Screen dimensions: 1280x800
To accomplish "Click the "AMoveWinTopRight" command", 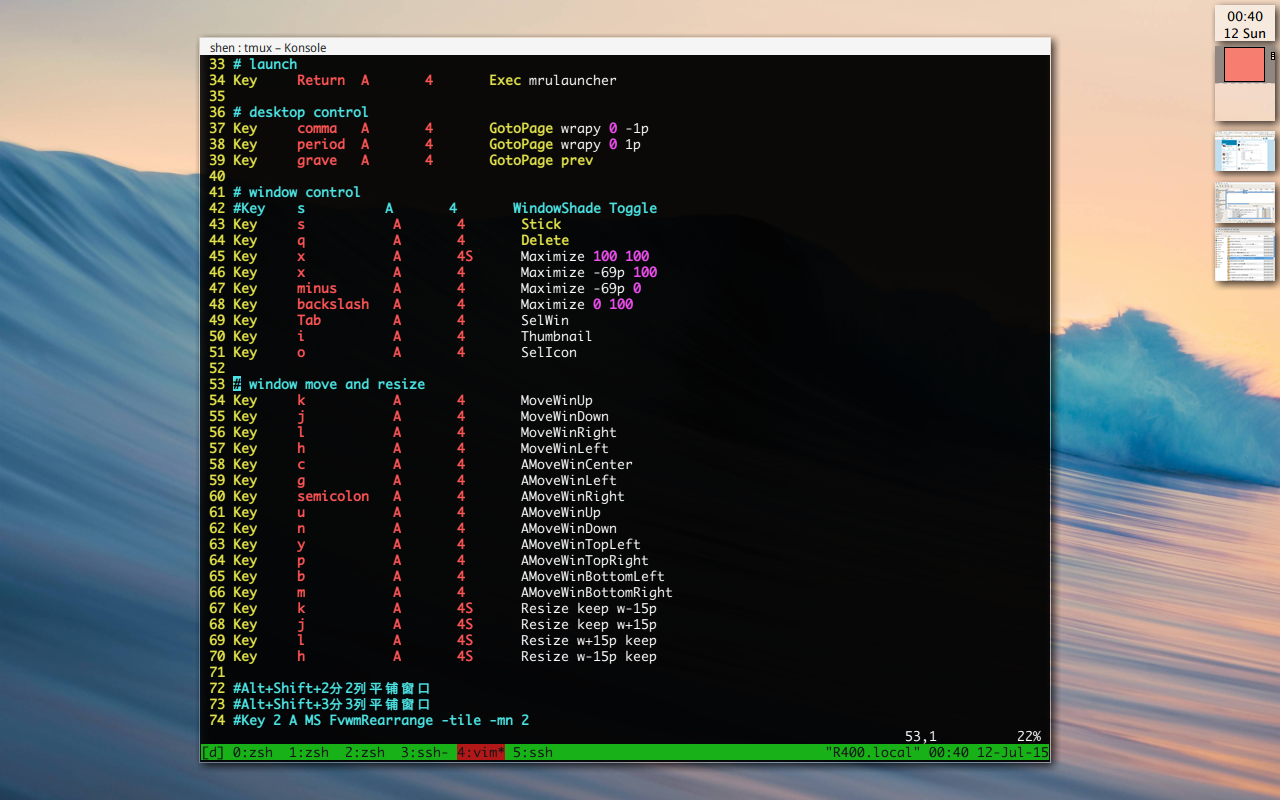I will (x=585, y=560).
